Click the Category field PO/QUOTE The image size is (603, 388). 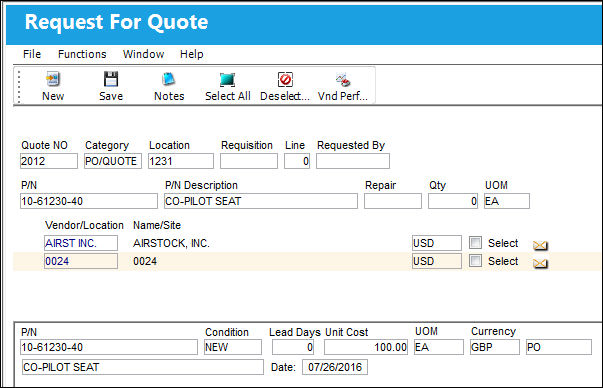[x=113, y=161]
